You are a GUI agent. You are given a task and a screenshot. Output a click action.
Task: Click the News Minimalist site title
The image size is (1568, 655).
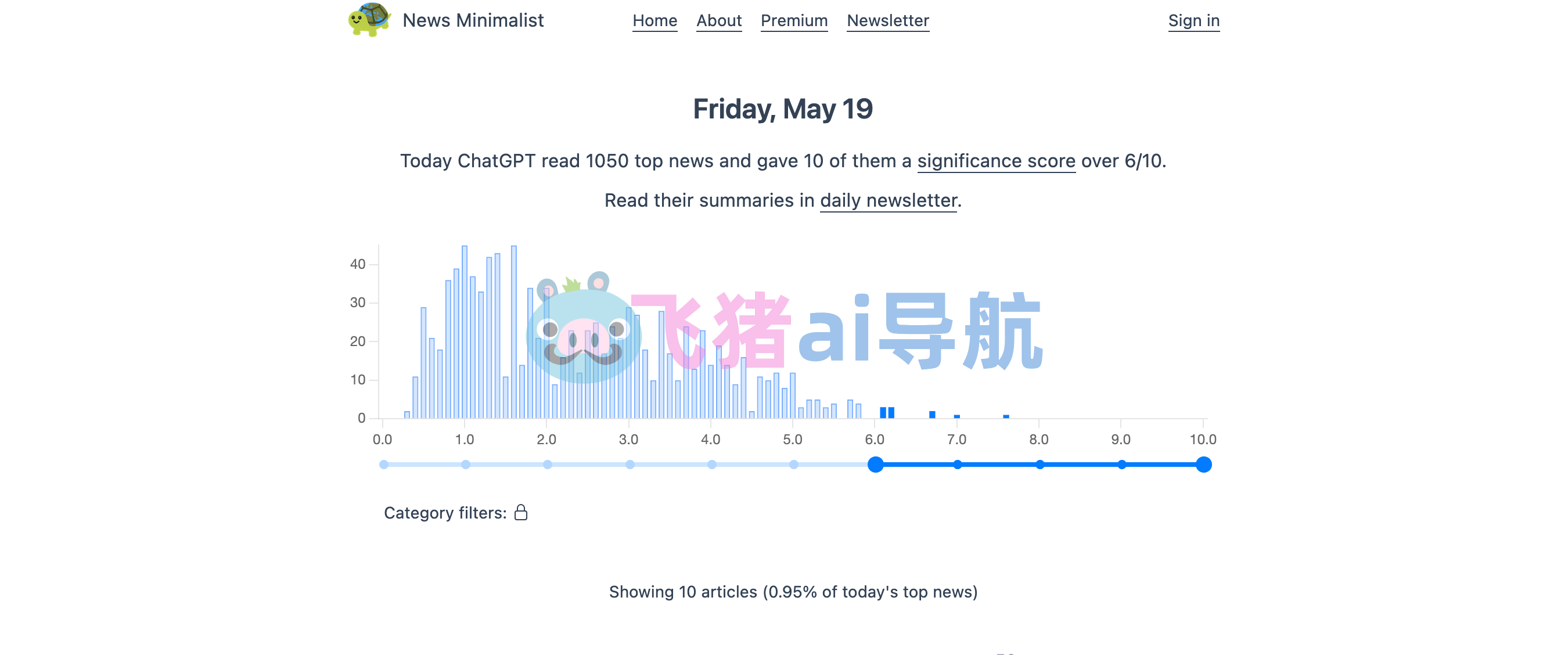[473, 21]
